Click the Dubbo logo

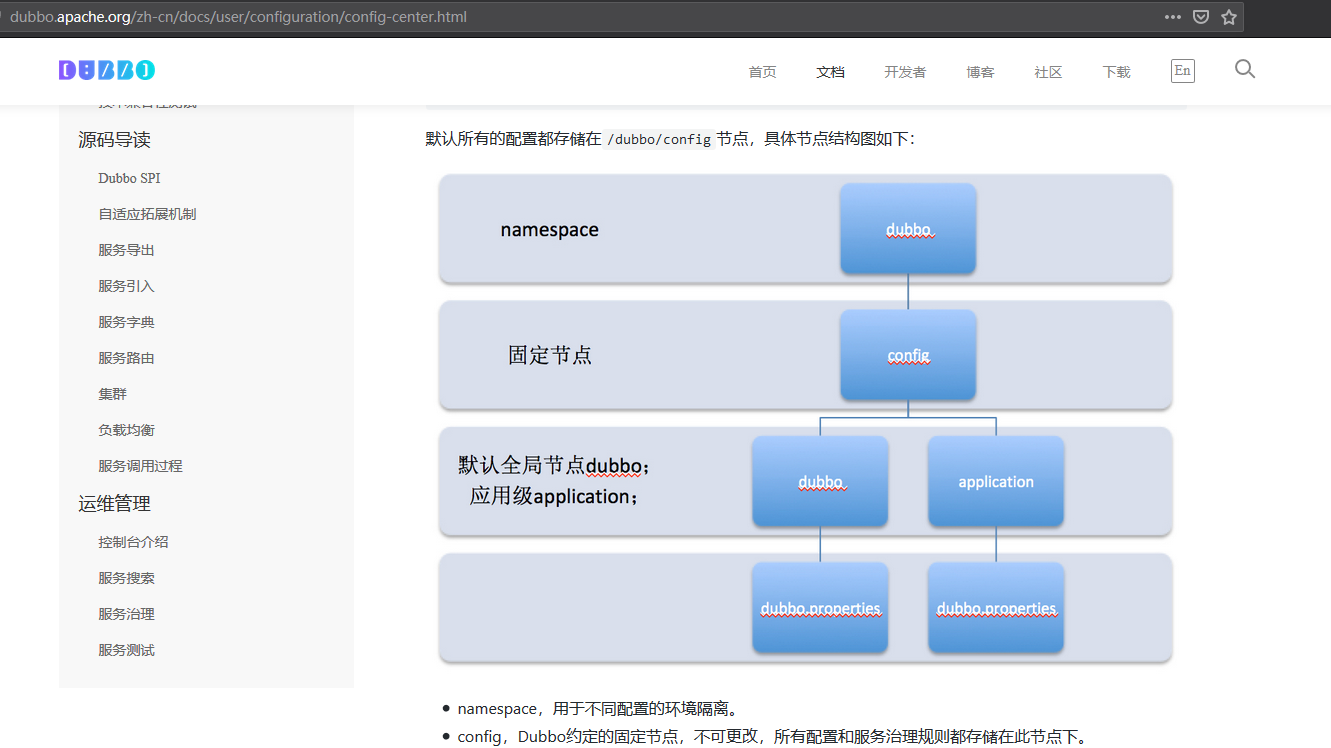[x=107, y=70]
